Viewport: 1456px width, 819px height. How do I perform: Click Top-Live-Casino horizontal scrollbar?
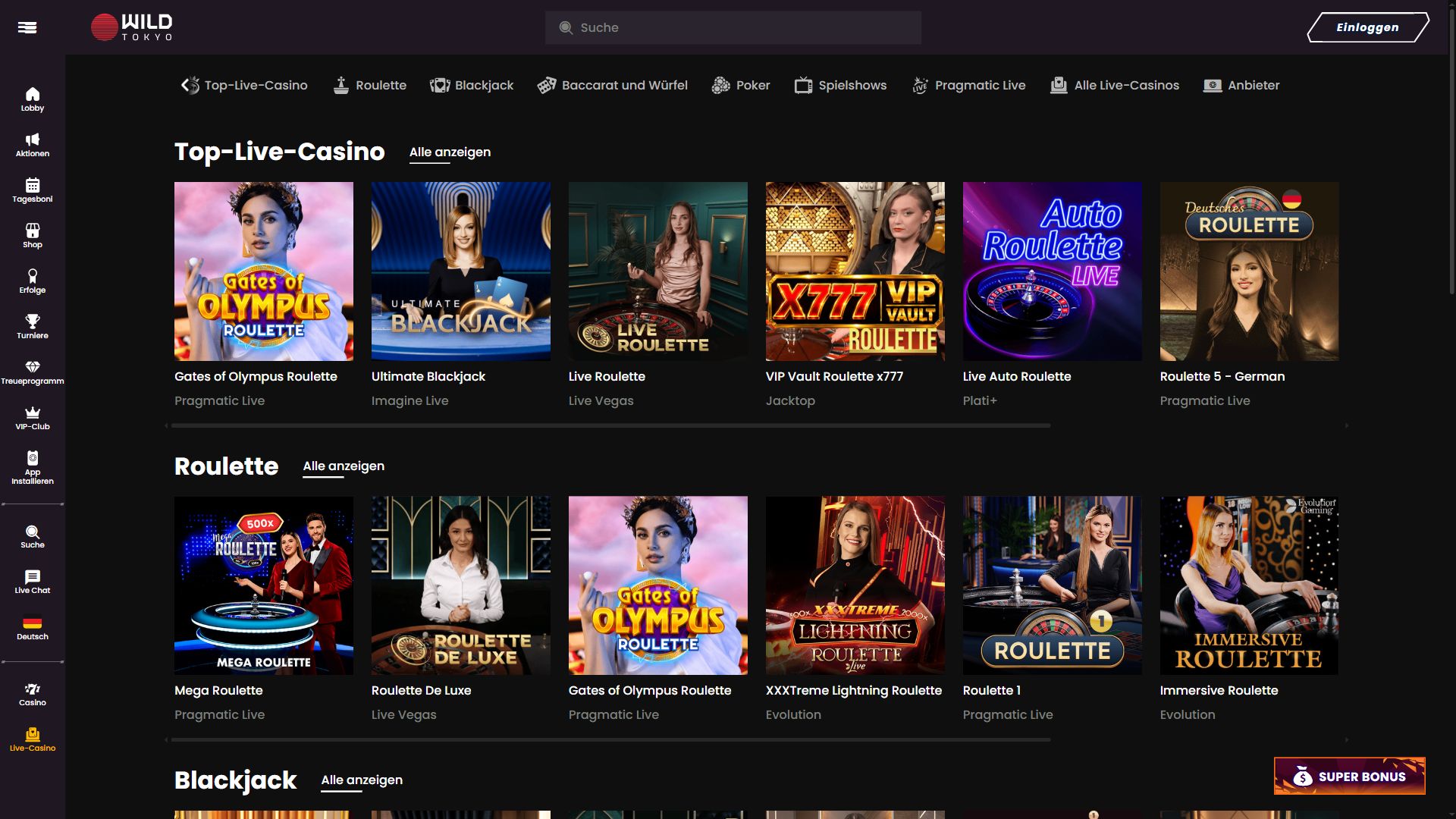pyautogui.click(x=611, y=425)
